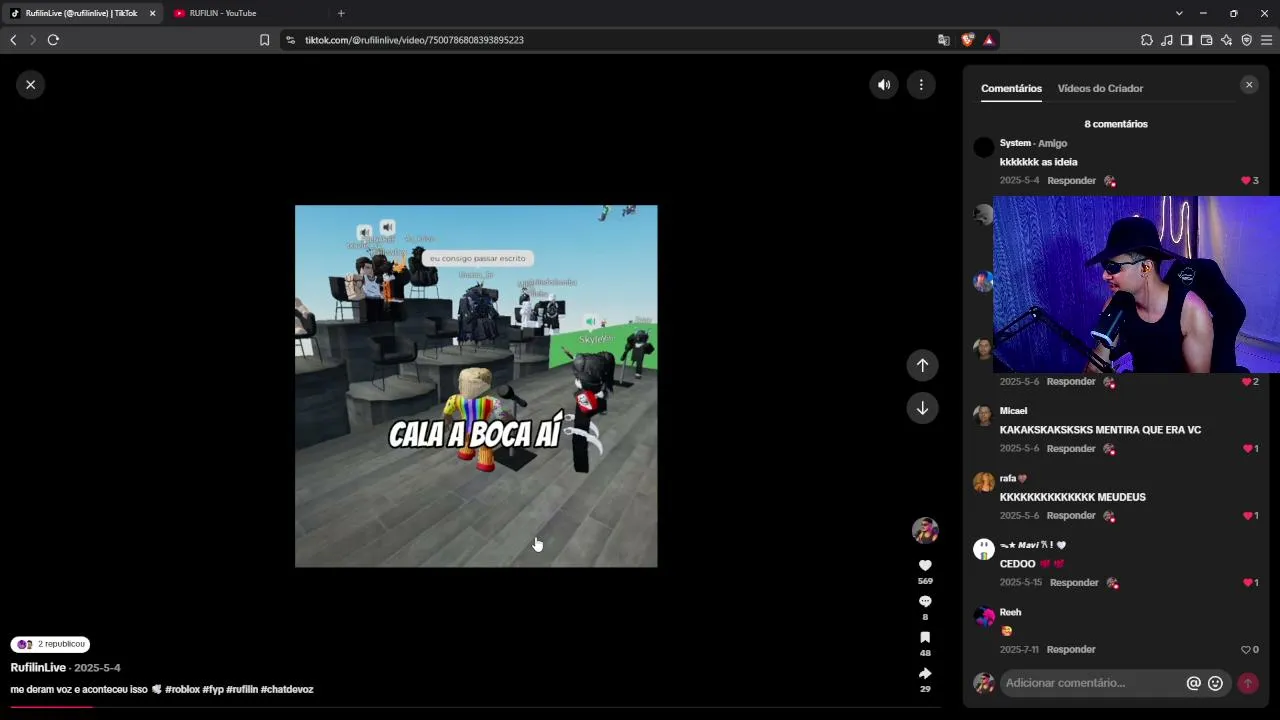Open the '2 republicou' reposts badge
The image size is (1280, 720).
click(x=50, y=645)
